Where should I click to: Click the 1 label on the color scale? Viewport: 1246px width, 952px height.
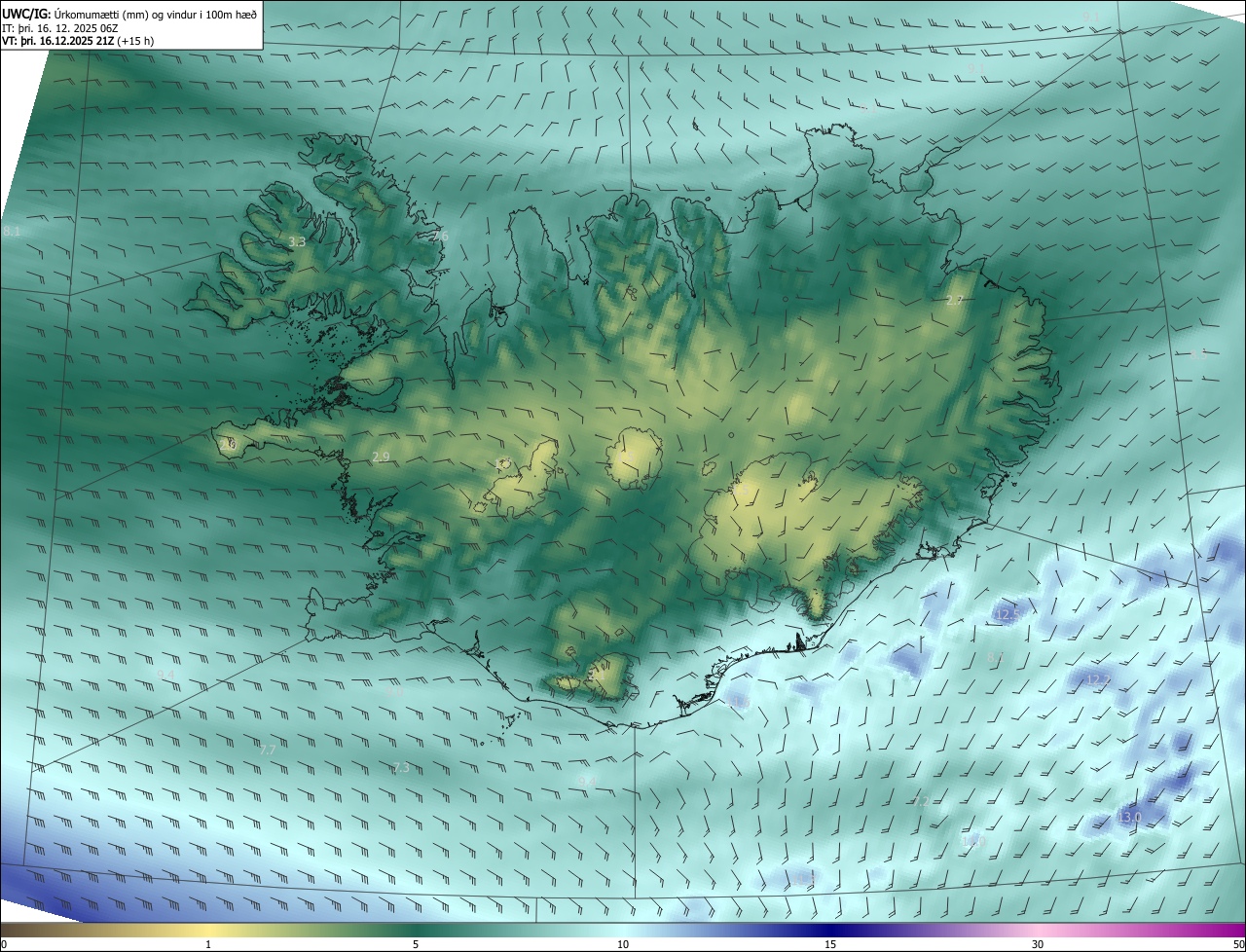coord(208,945)
